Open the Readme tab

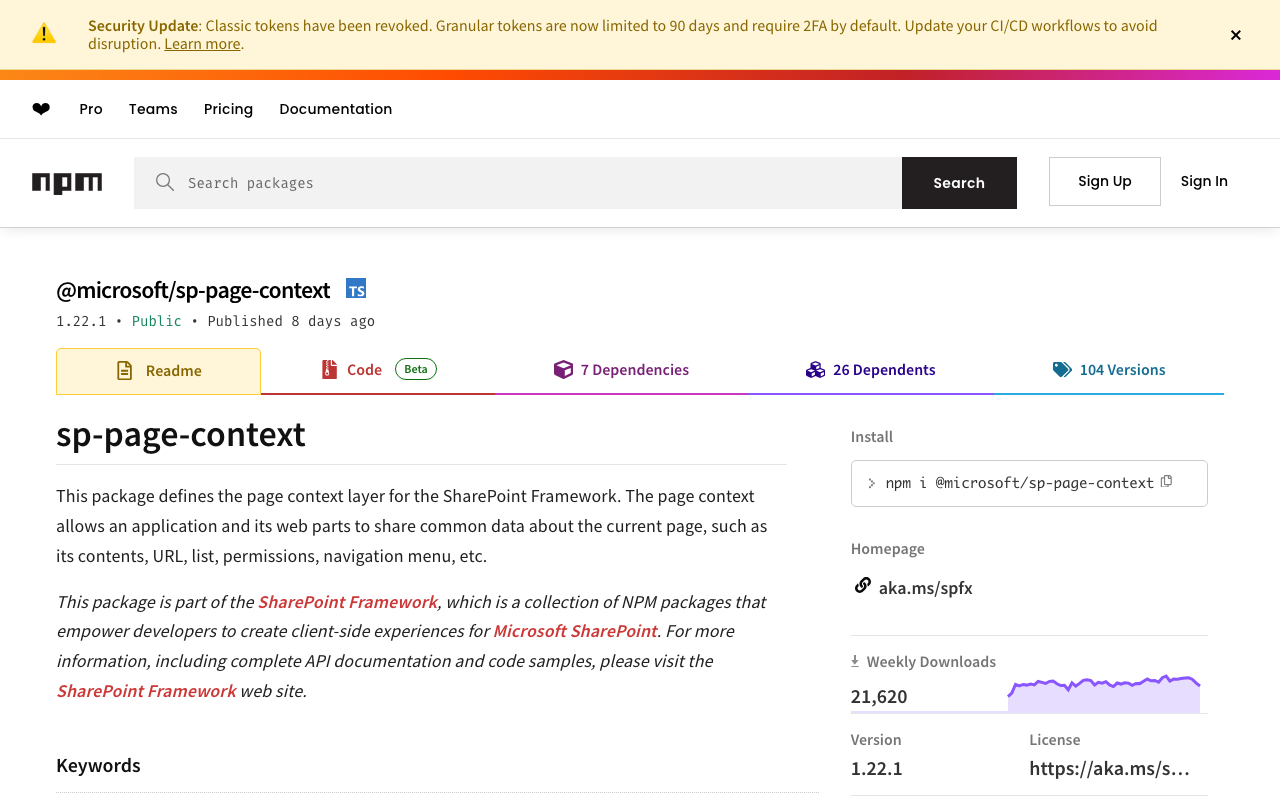tap(158, 371)
